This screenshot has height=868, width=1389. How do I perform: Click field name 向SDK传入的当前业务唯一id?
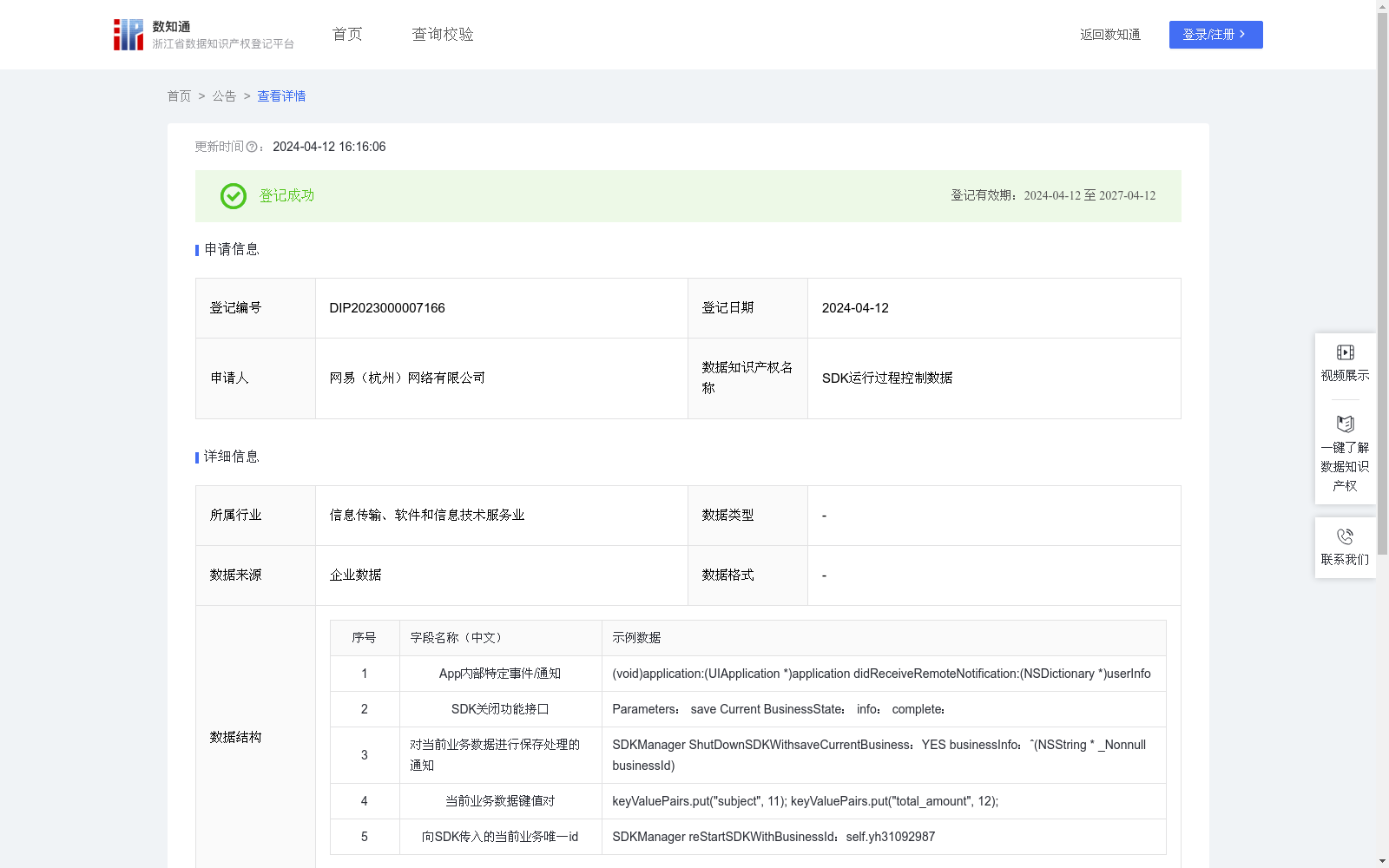pyautogui.click(x=500, y=837)
